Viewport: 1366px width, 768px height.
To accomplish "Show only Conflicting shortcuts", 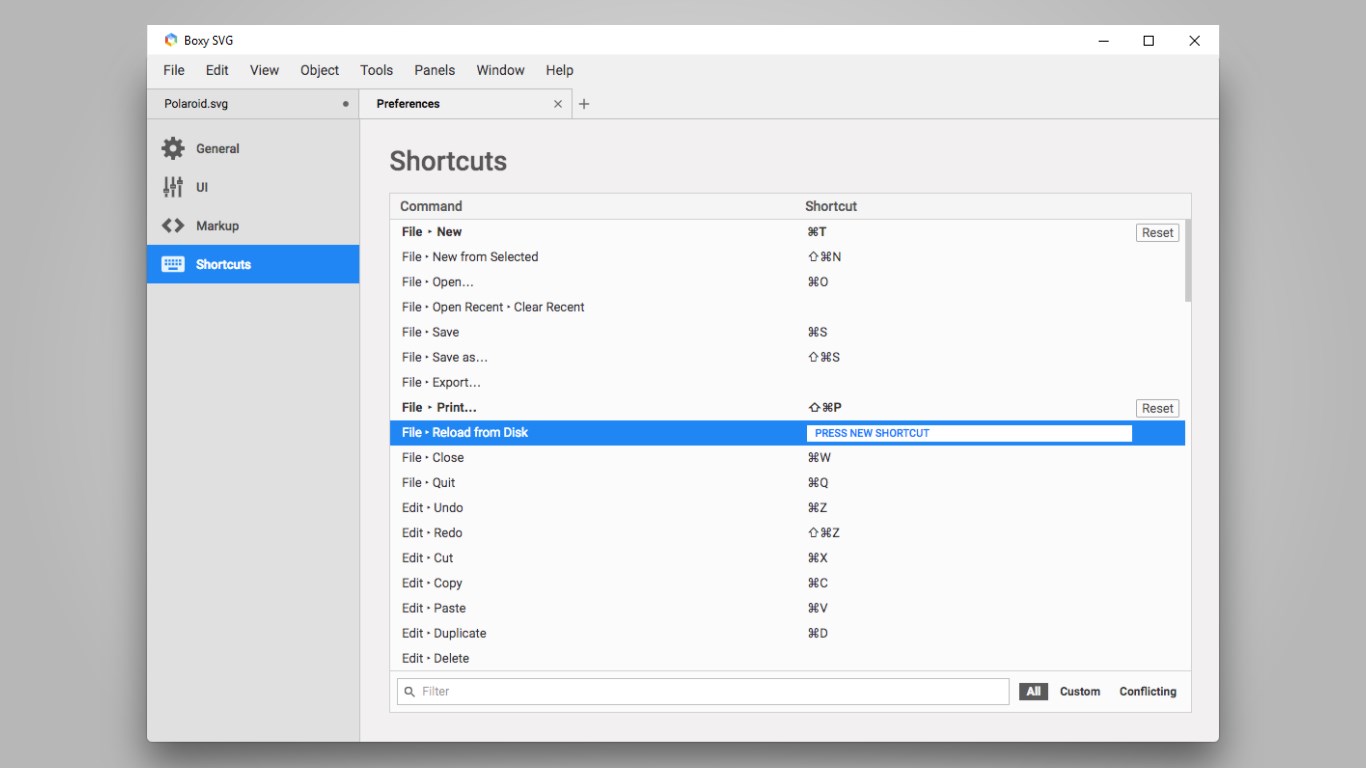I will click(x=1147, y=691).
